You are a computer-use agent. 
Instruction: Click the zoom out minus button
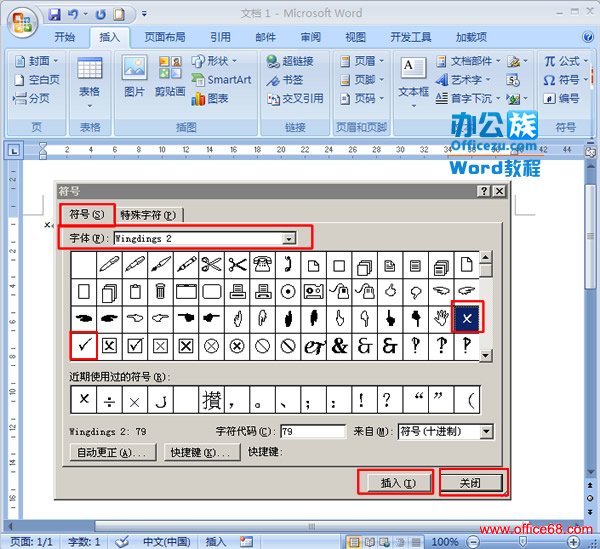click(x=473, y=542)
